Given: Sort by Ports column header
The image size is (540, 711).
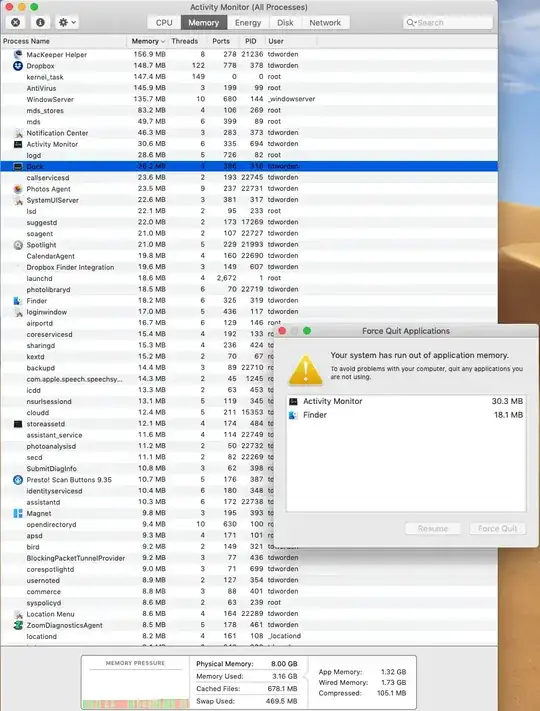Looking at the screenshot, I should click(221, 41).
